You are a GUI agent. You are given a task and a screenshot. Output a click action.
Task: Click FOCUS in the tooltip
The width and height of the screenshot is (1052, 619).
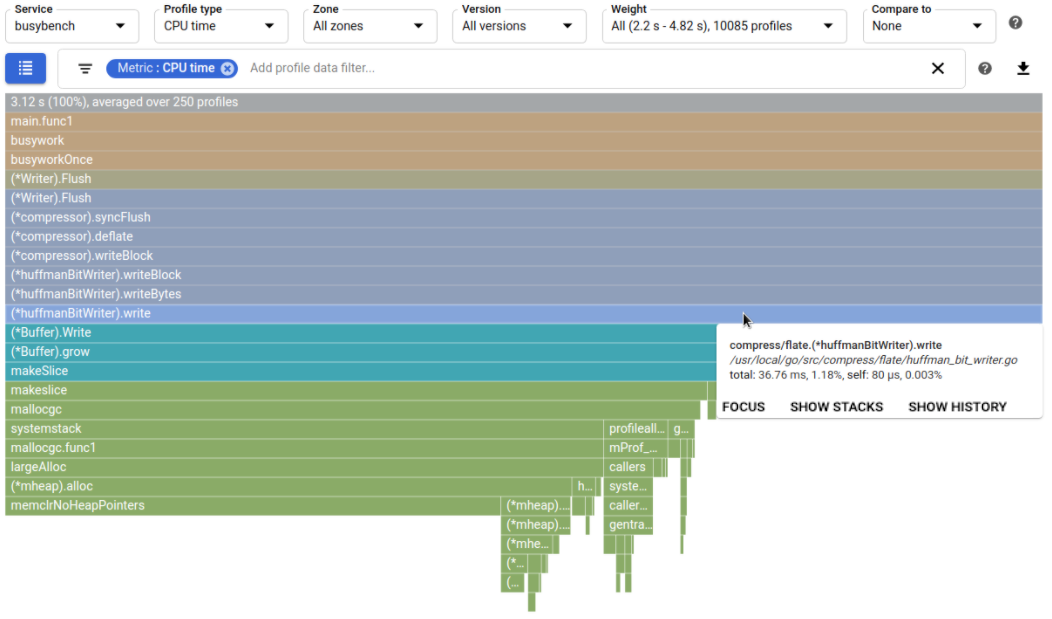click(743, 407)
